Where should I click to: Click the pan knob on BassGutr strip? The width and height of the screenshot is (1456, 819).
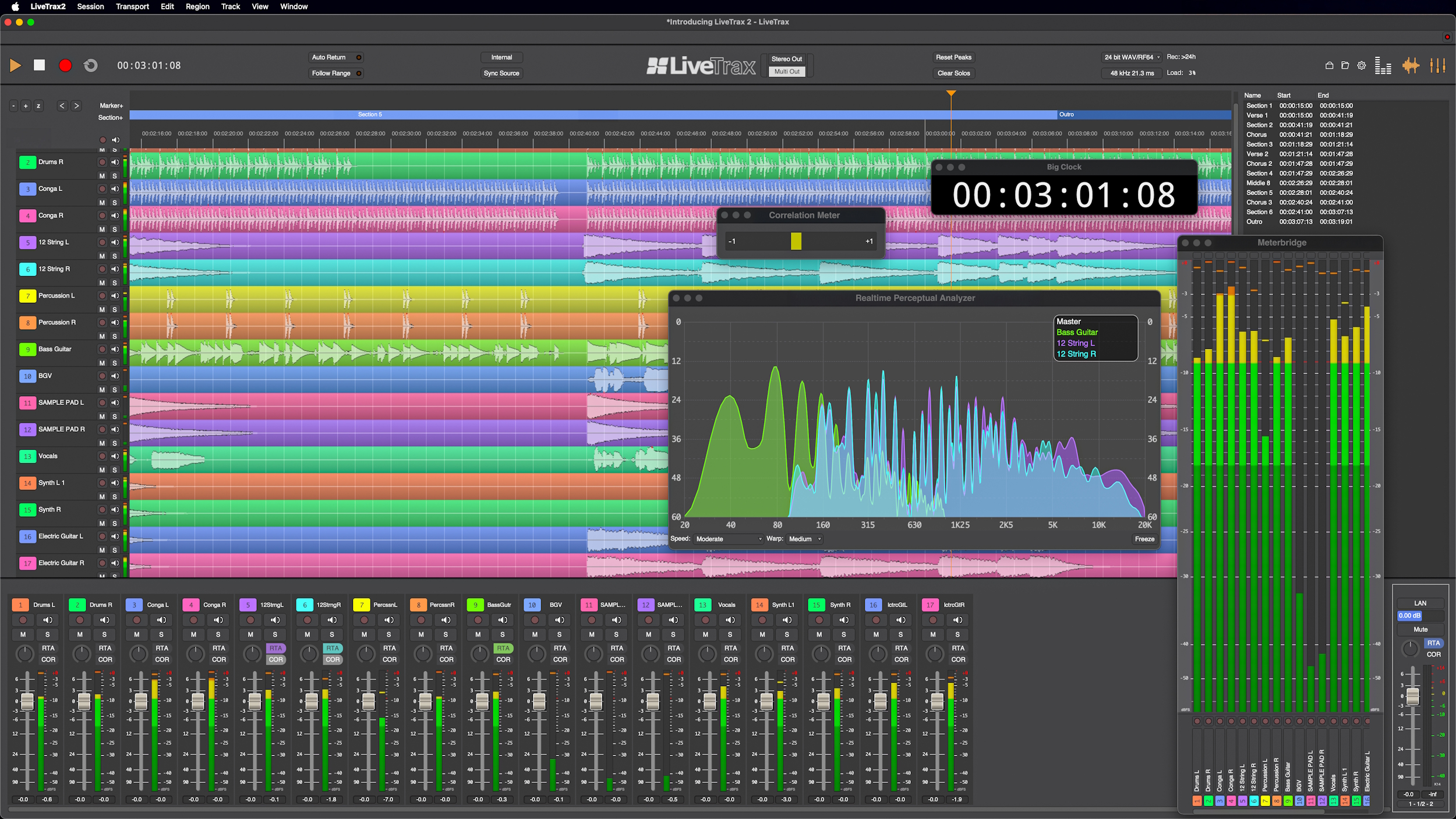(479, 654)
